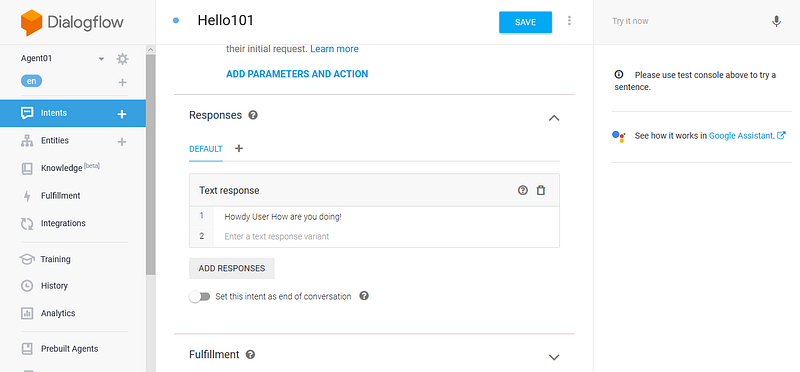Screen dimensions: 800x372
Task: Open the Agent01 agent dropdown
Action: (x=102, y=59)
